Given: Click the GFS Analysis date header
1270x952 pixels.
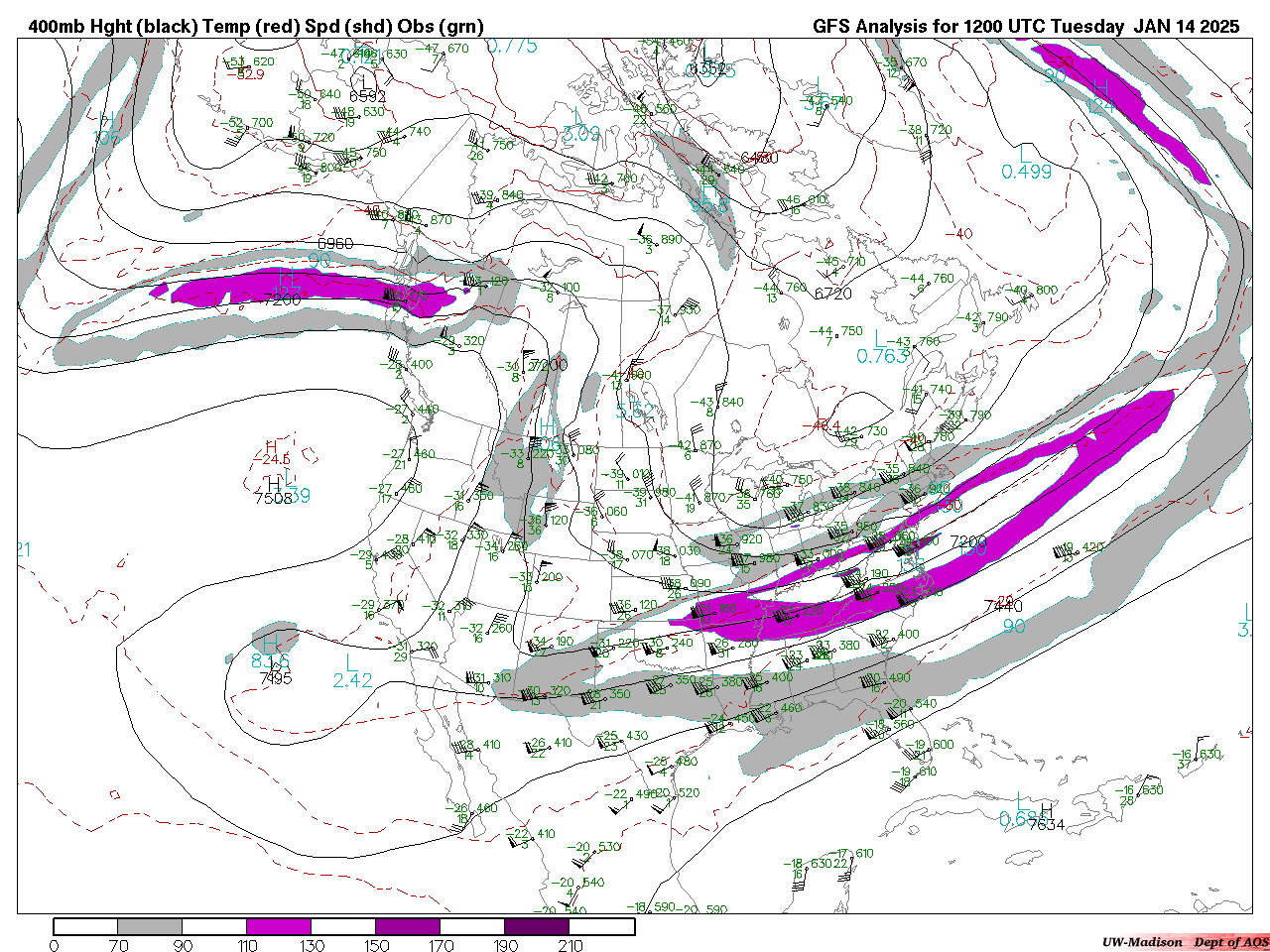Looking at the screenshot, I should click(x=1026, y=27).
